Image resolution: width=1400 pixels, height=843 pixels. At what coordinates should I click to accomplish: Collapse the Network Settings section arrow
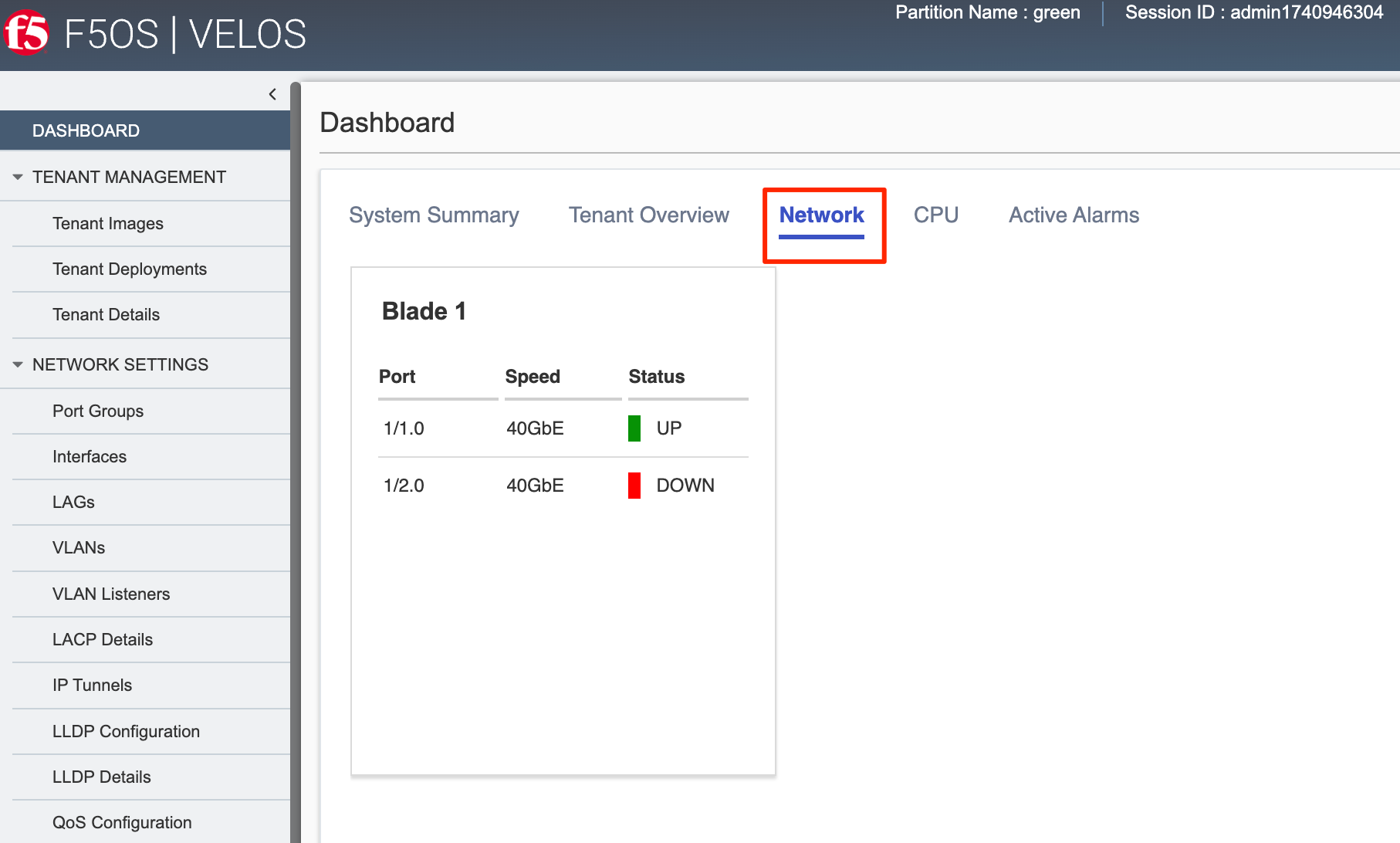18,364
